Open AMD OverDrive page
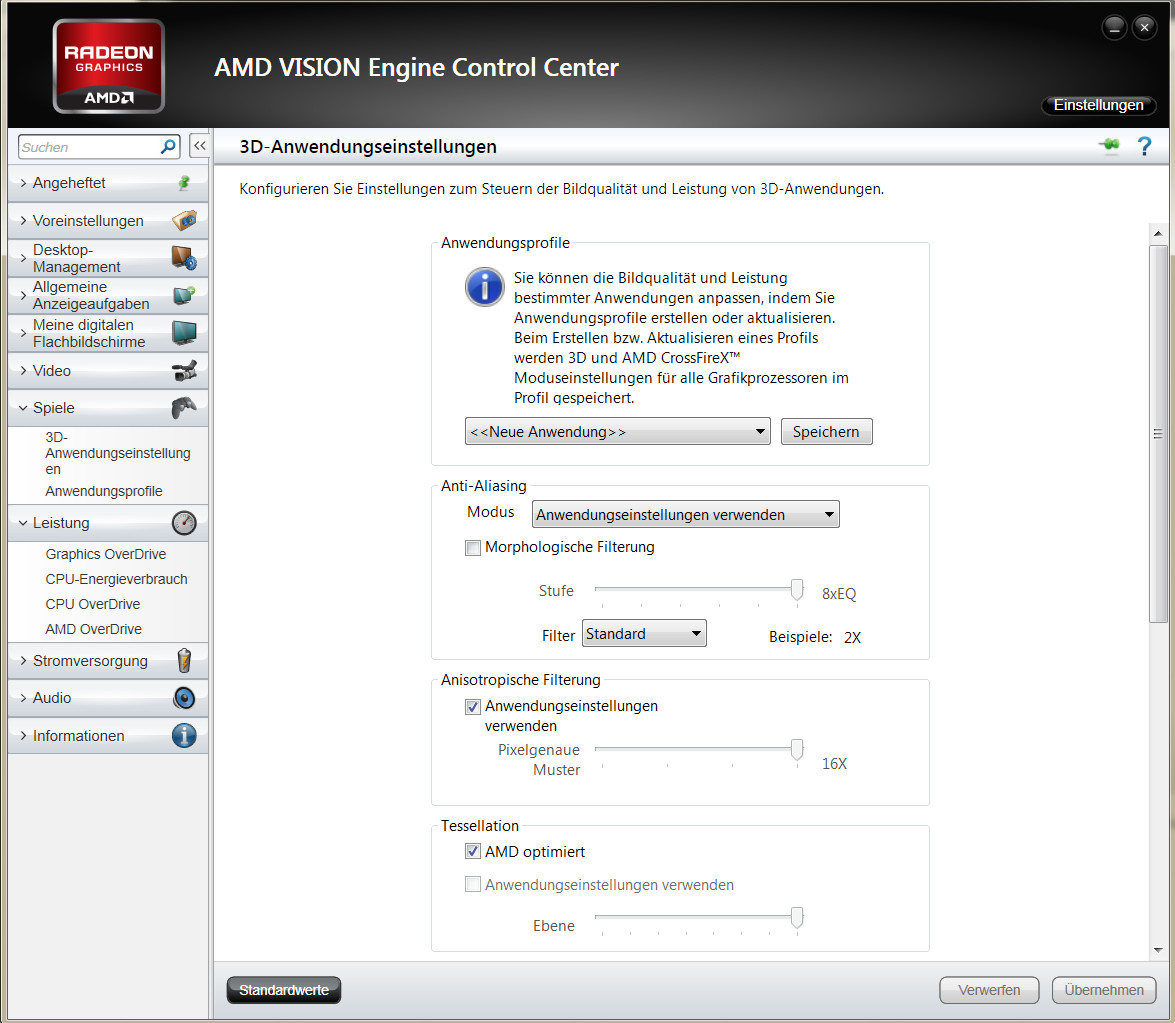 coord(93,629)
